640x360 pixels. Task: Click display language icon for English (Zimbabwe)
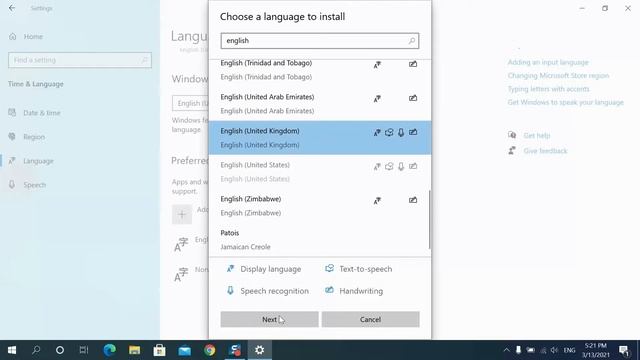pos(377,200)
